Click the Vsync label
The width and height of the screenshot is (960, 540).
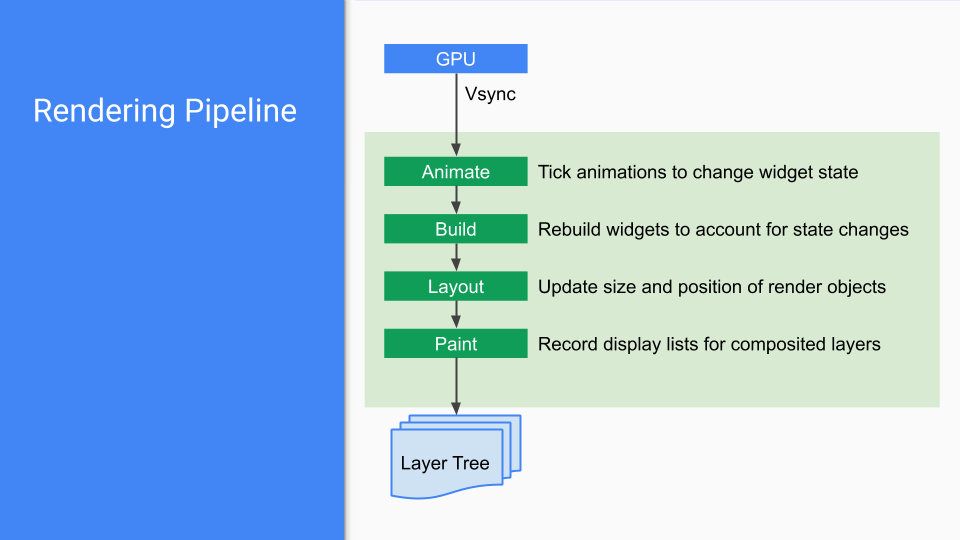click(490, 94)
